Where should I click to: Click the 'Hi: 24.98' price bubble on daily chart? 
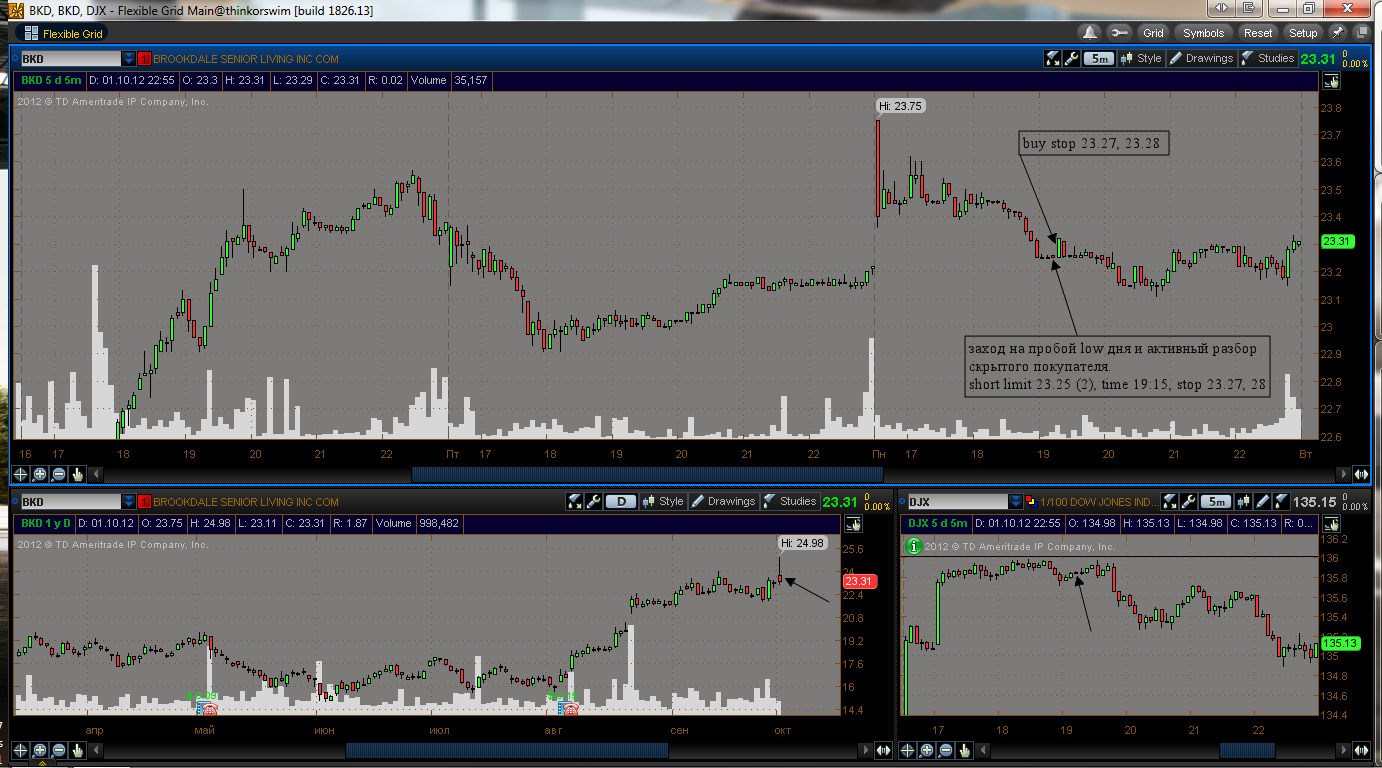pyautogui.click(x=802, y=543)
